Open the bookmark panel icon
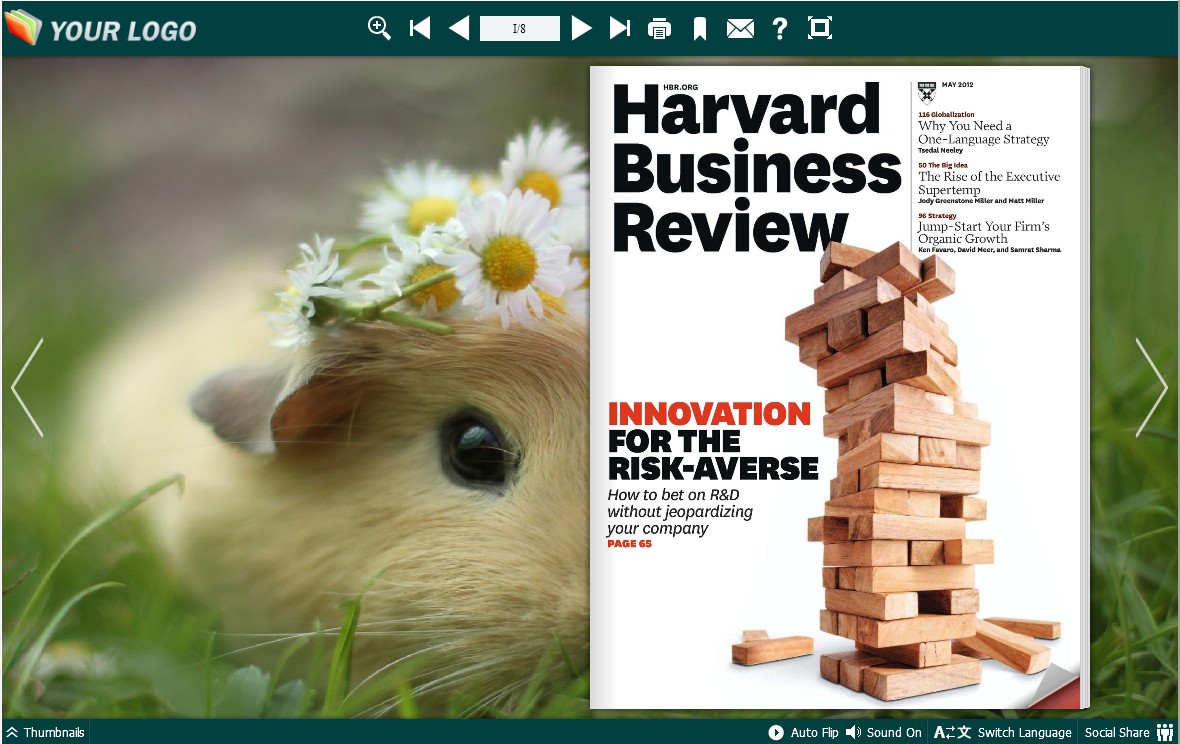The image size is (1180, 744). [x=700, y=29]
